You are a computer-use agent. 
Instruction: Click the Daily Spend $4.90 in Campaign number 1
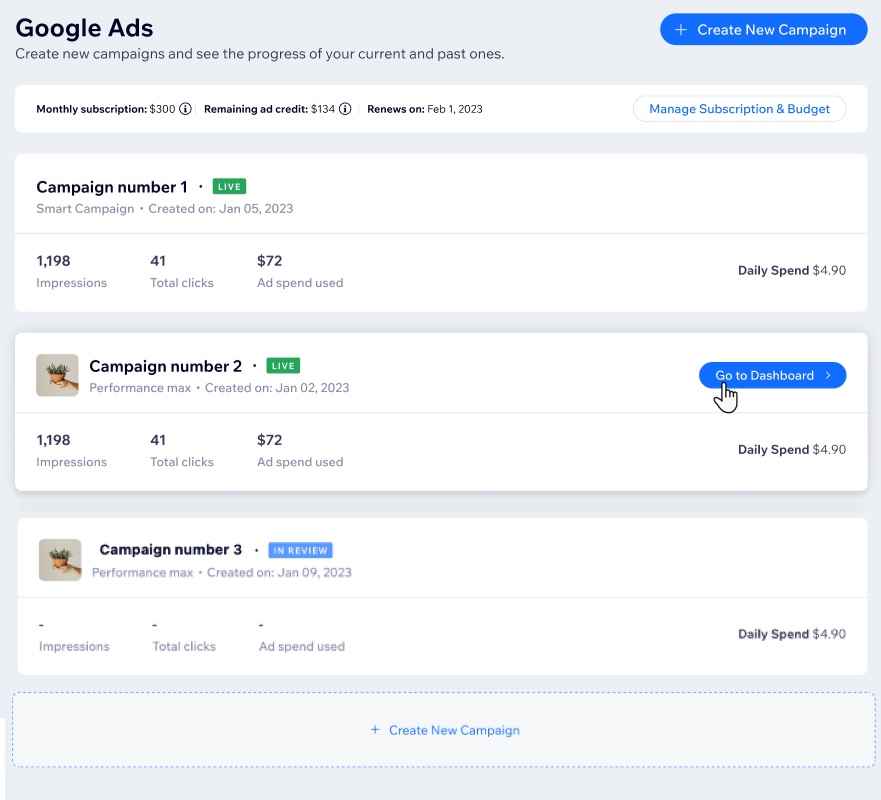[x=791, y=270]
